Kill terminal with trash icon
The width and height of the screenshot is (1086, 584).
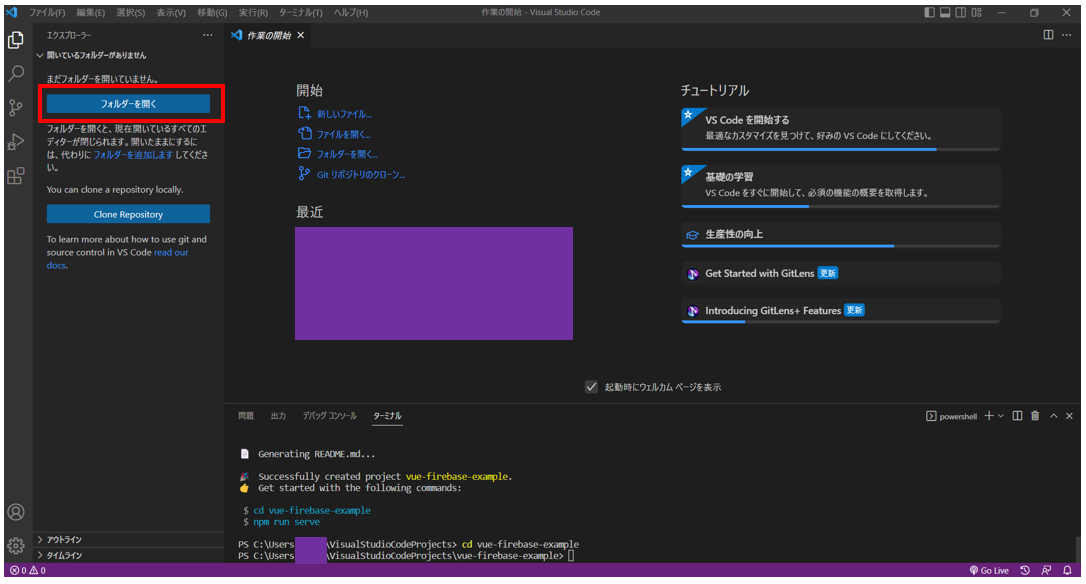click(1035, 416)
